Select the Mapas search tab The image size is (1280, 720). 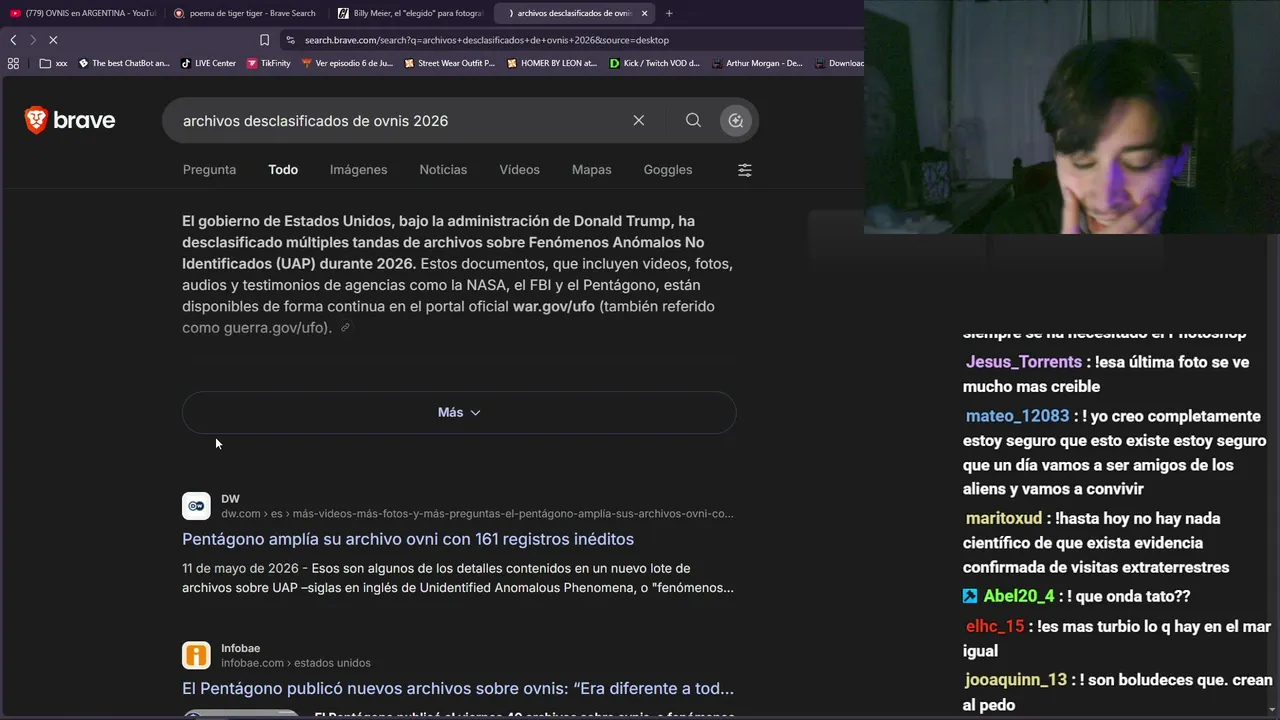tap(591, 170)
